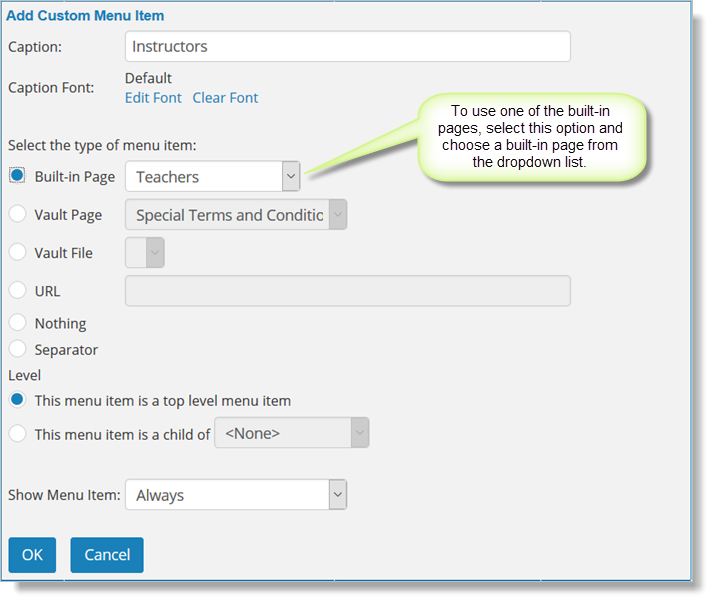Select the Vault Page radio option
Viewport: 718px width, 607px height.
pyautogui.click(x=17, y=214)
